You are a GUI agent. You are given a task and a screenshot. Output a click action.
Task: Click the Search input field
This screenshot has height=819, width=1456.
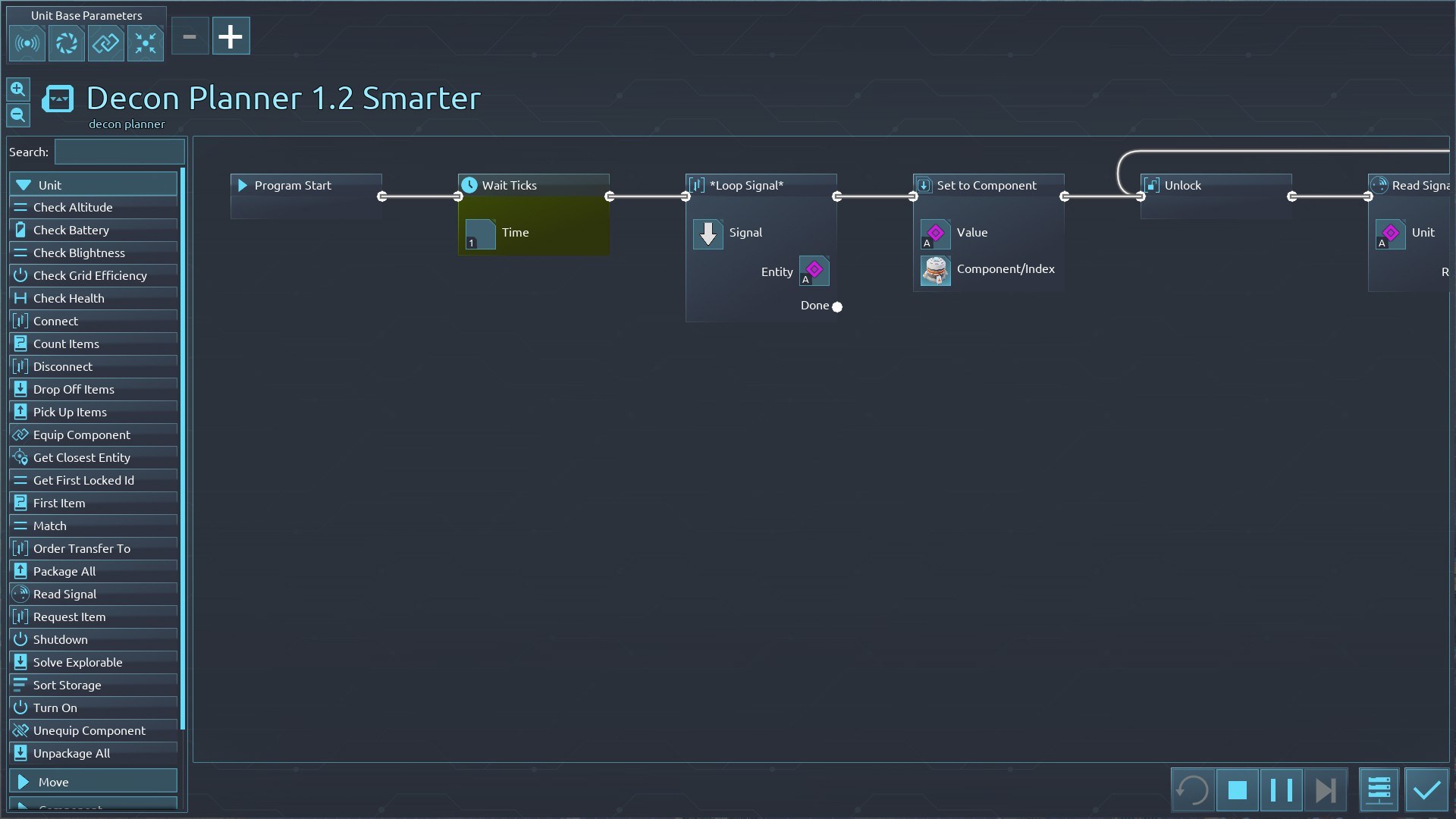[119, 152]
